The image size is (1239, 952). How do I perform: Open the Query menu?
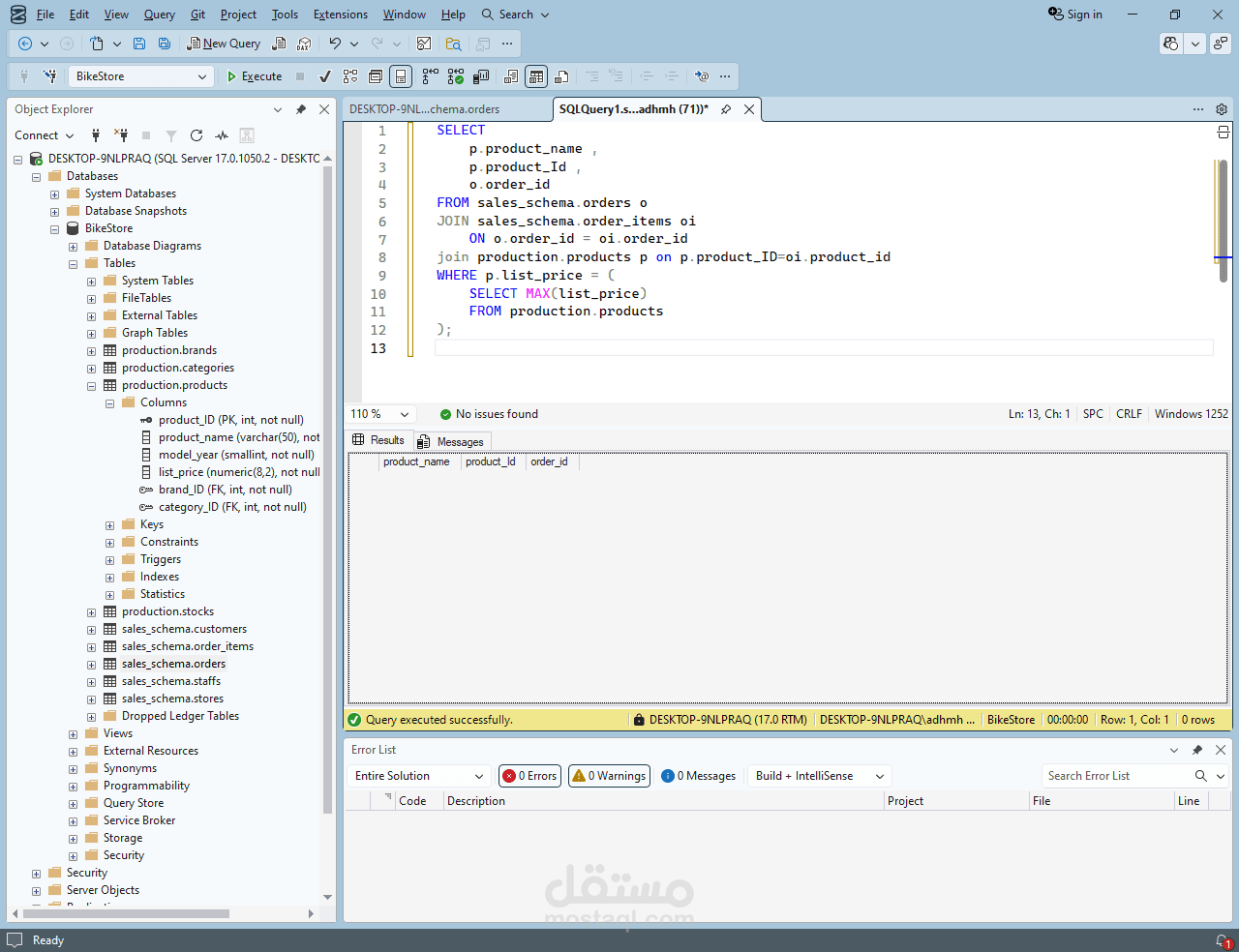159,15
